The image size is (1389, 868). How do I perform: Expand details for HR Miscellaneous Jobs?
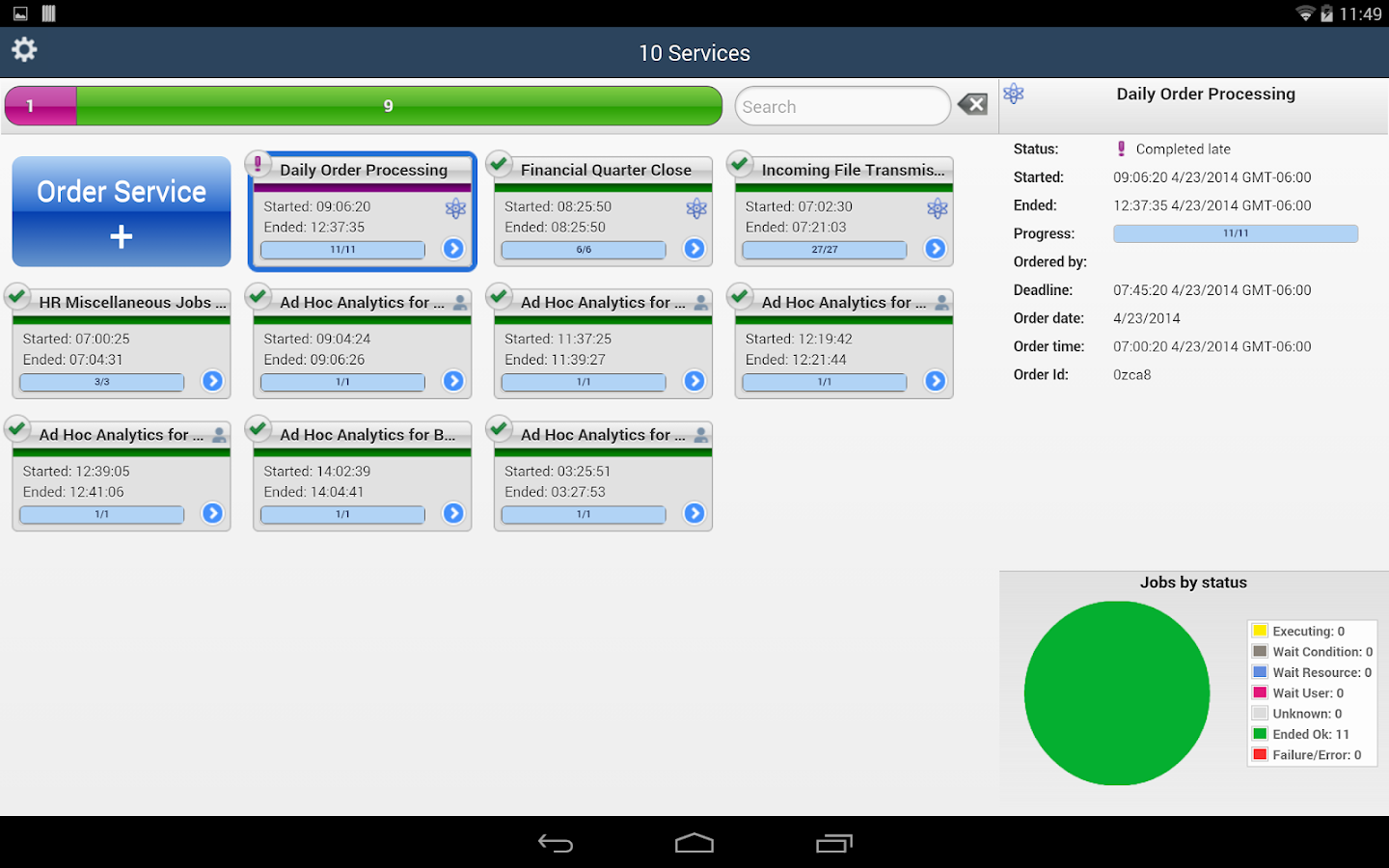pos(211,381)
